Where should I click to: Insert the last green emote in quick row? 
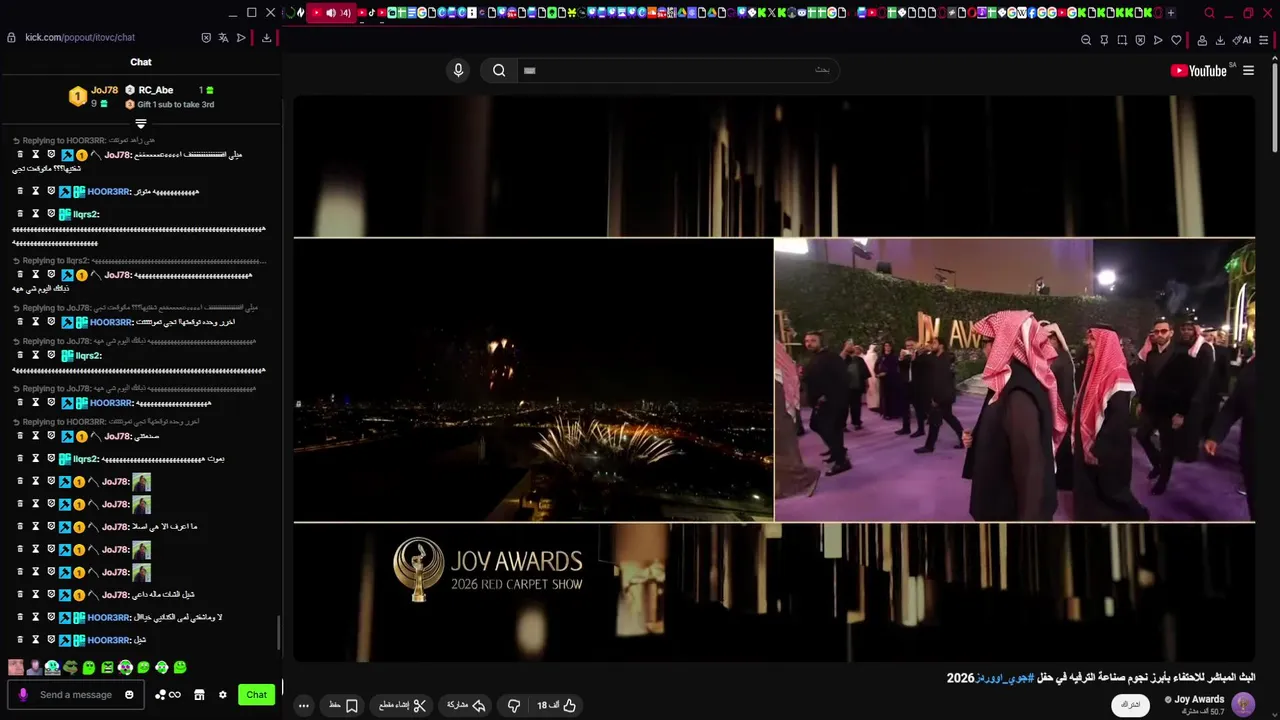click(x=180, y=667)
